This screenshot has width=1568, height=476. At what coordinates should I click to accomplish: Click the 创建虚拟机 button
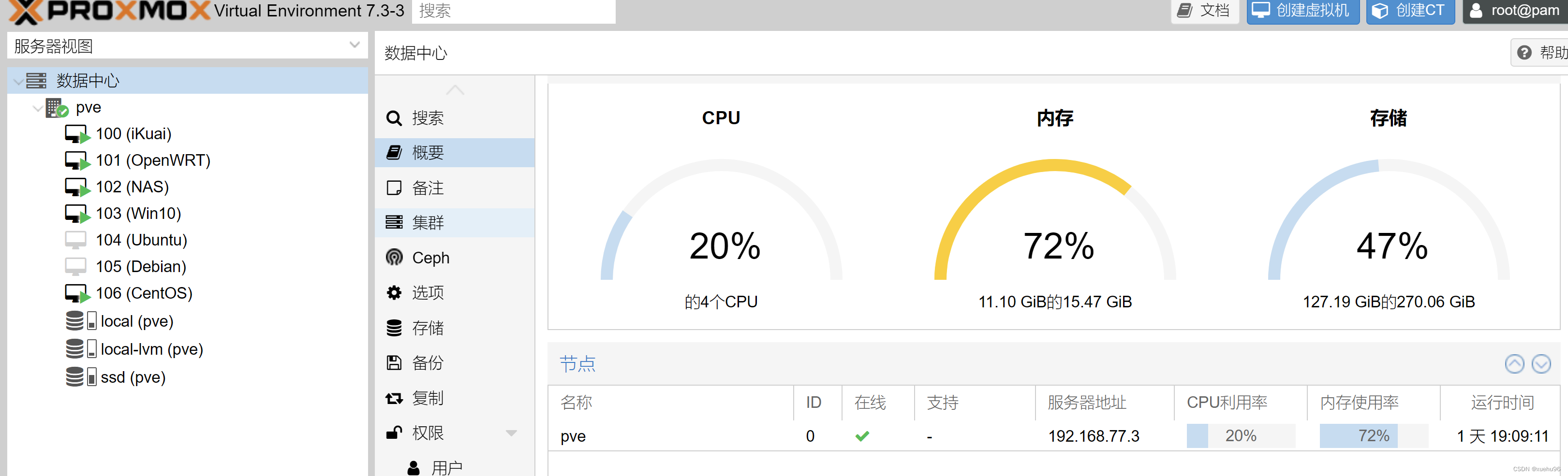point(1302,11)
